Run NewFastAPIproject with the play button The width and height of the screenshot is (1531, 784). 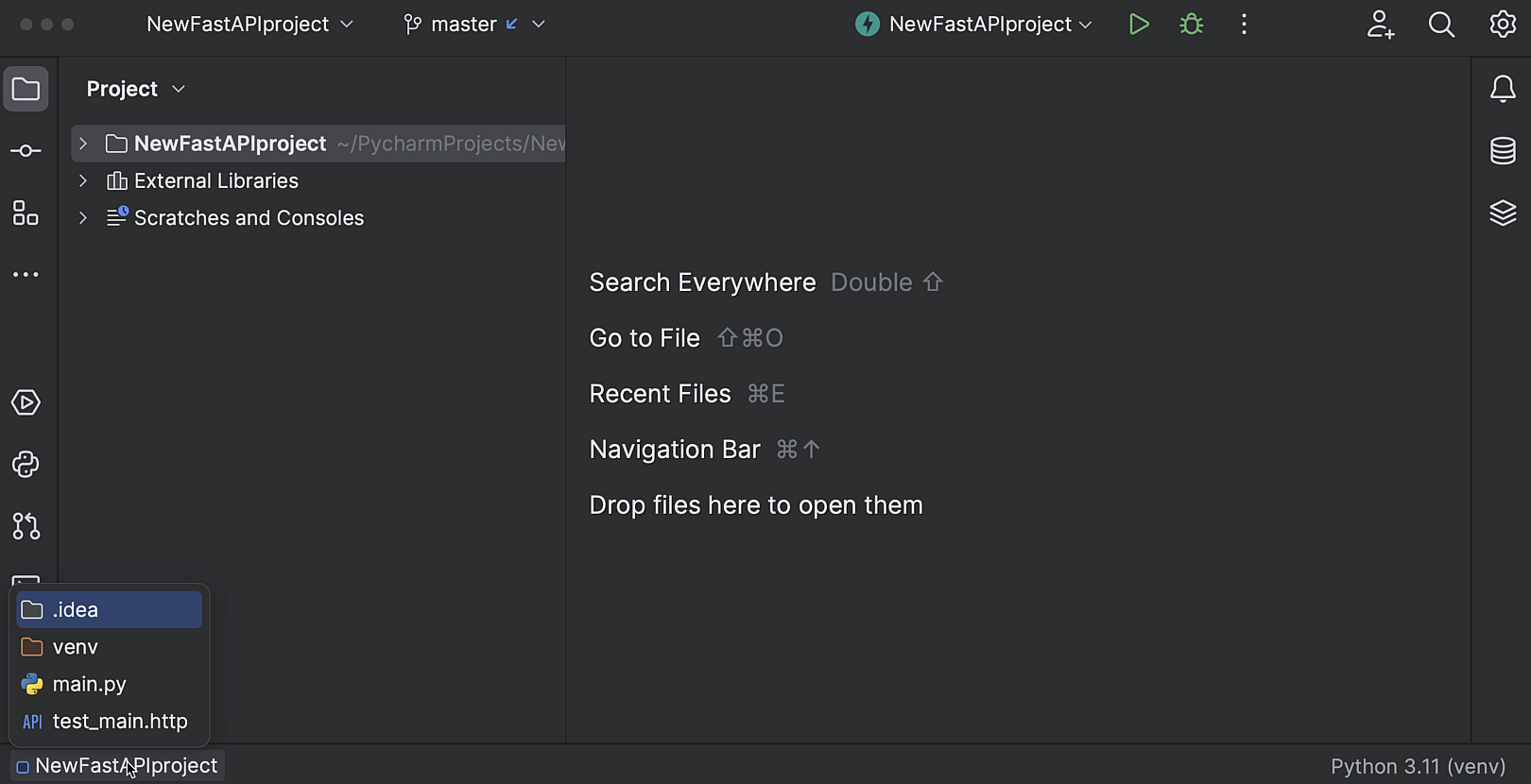click(x=1139, y=25)
